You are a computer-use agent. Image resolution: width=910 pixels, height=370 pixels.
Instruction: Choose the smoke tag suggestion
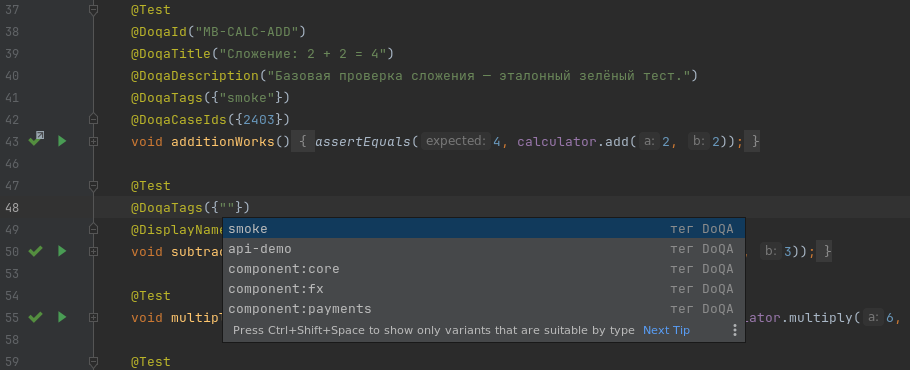(484, 228)
